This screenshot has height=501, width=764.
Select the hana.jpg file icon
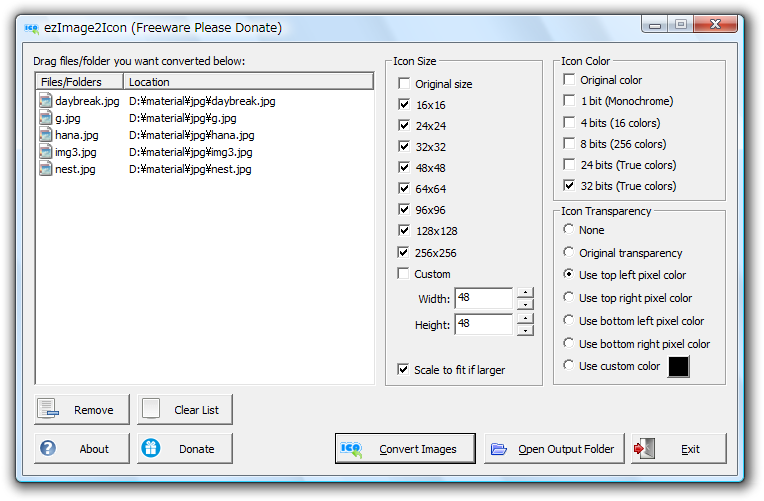[46, 135]
